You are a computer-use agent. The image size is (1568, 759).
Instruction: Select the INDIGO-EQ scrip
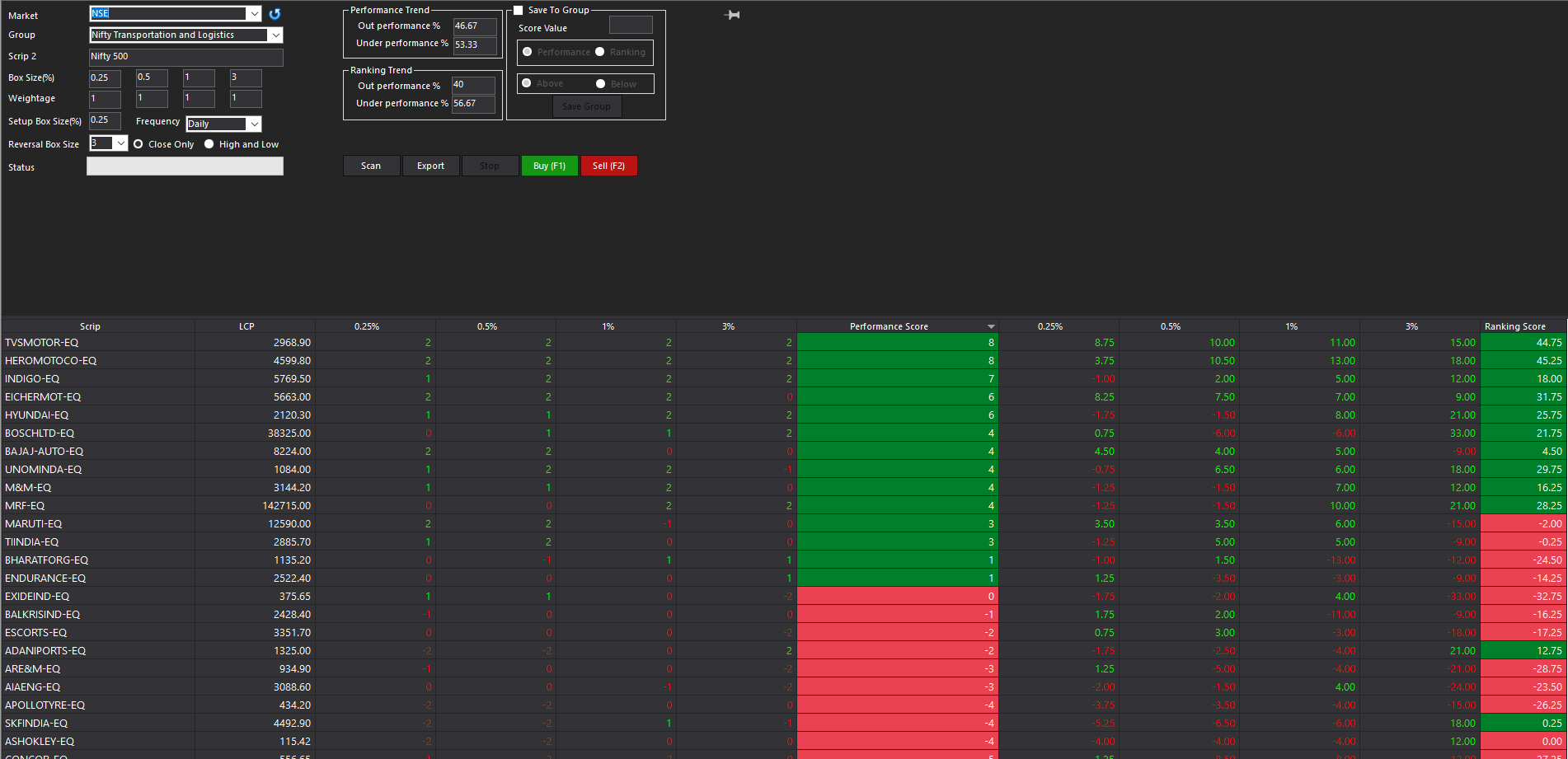32,379
